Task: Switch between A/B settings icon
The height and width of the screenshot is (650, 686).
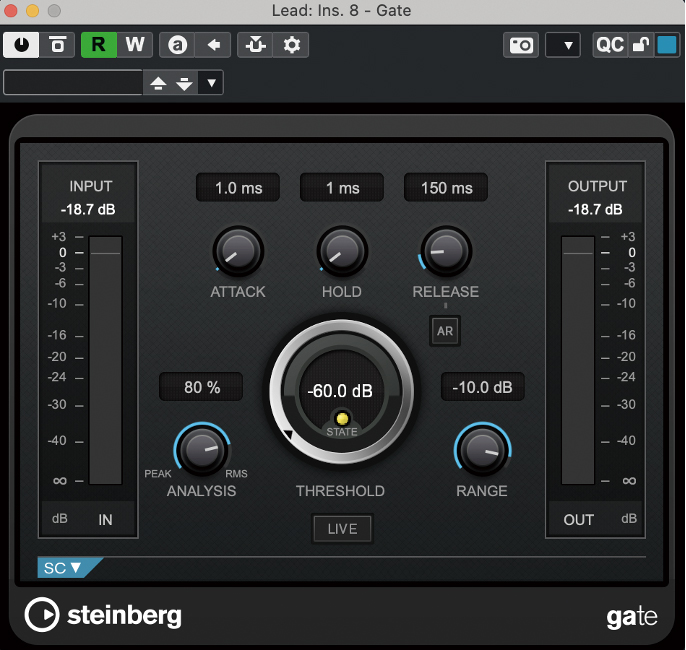Action: coord(177,45)
